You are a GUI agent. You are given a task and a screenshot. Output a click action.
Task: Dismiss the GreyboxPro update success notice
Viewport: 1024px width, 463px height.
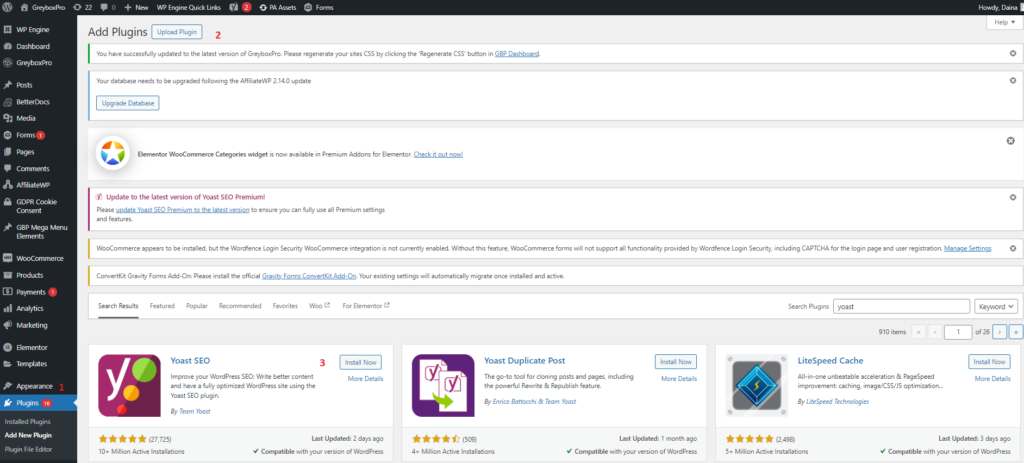point(1012,53)
